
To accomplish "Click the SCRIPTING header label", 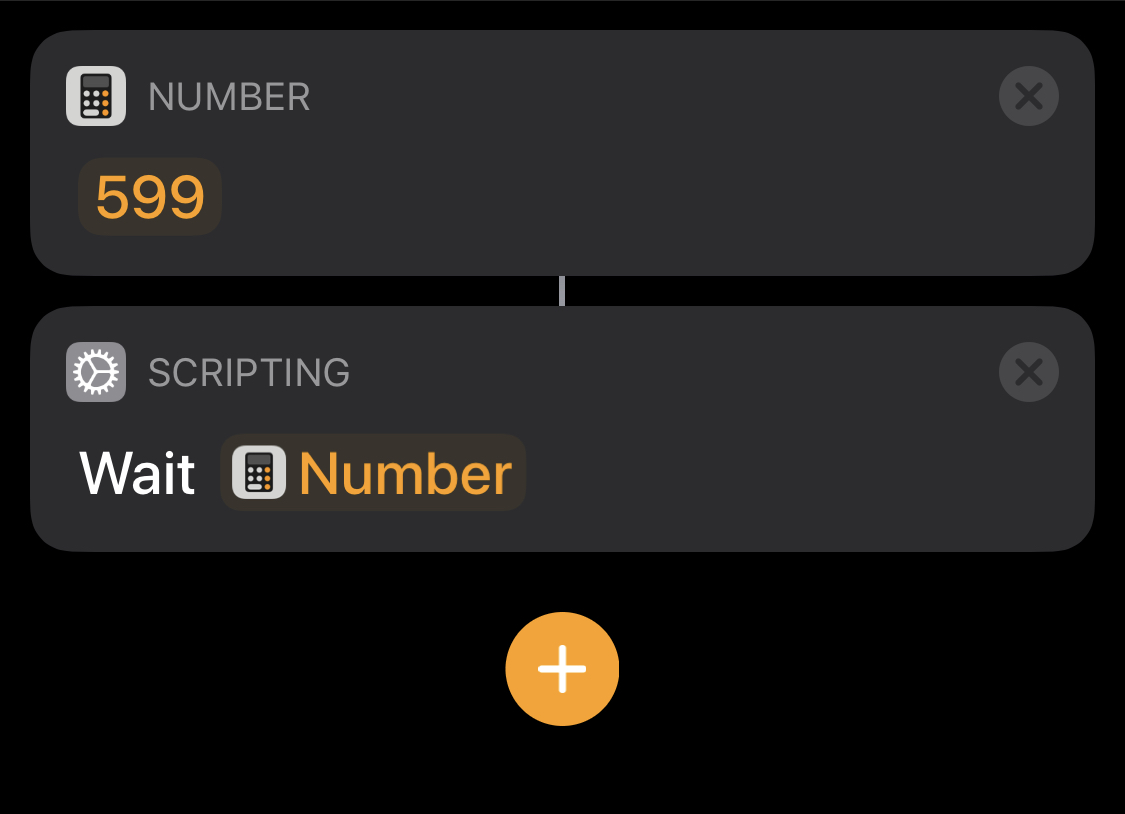I will (x=249, y=373).
